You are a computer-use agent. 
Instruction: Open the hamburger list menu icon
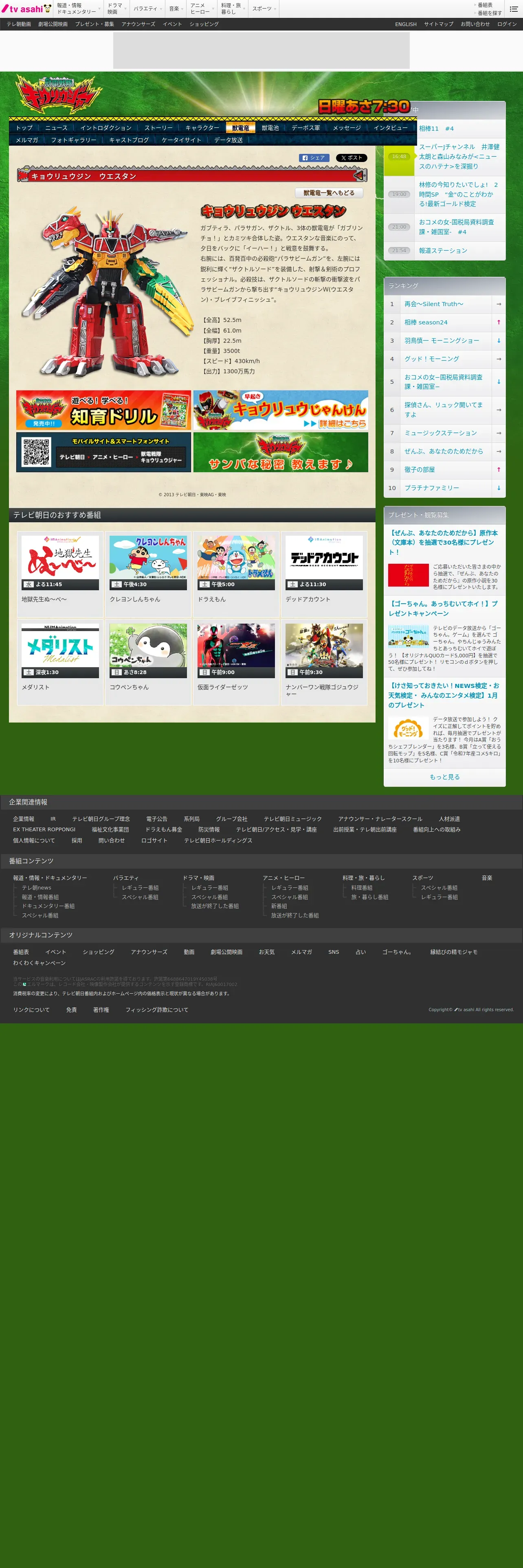(x=513, y=9)
